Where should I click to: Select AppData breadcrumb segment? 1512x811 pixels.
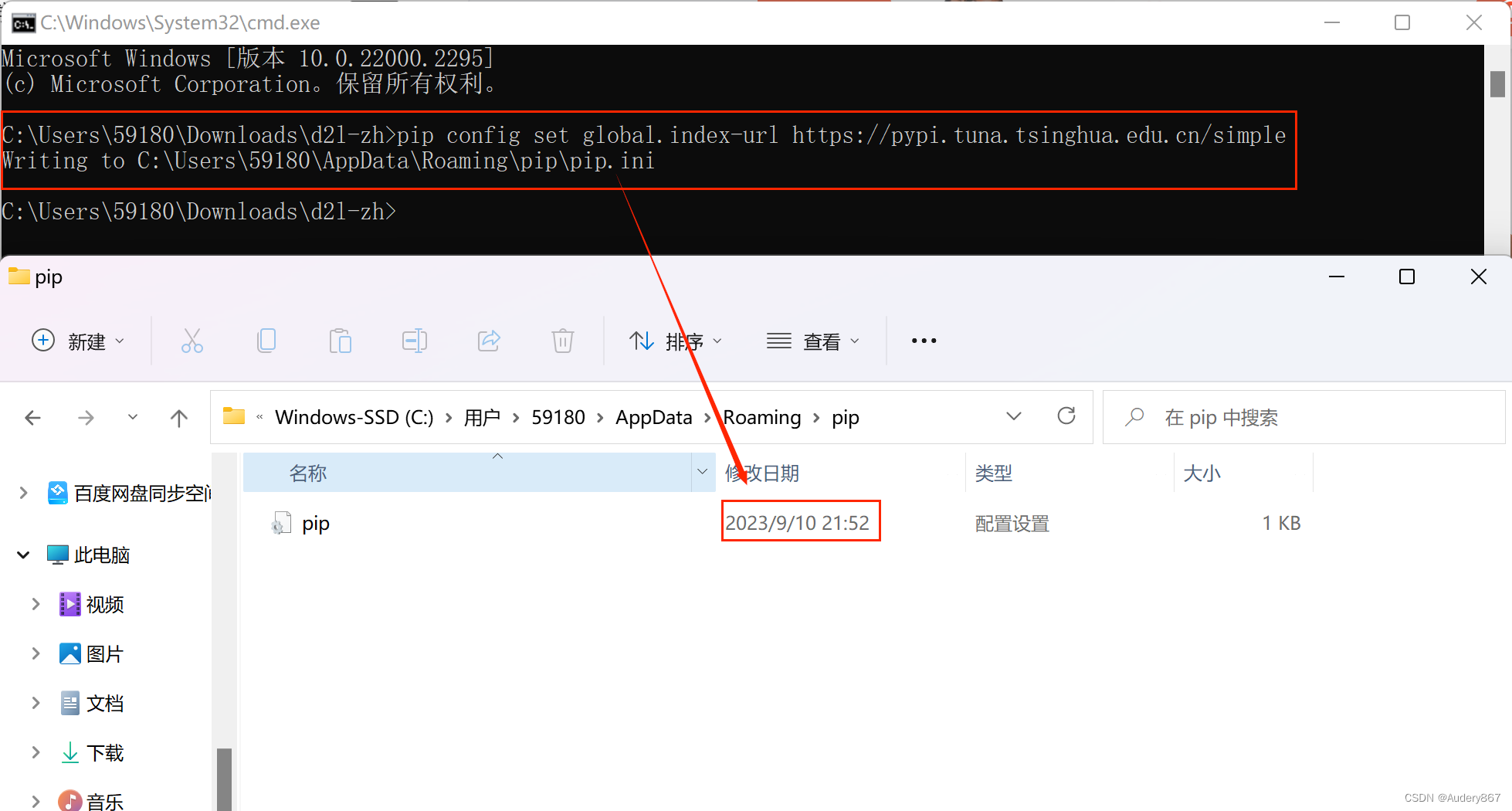[x=654, y=417]
